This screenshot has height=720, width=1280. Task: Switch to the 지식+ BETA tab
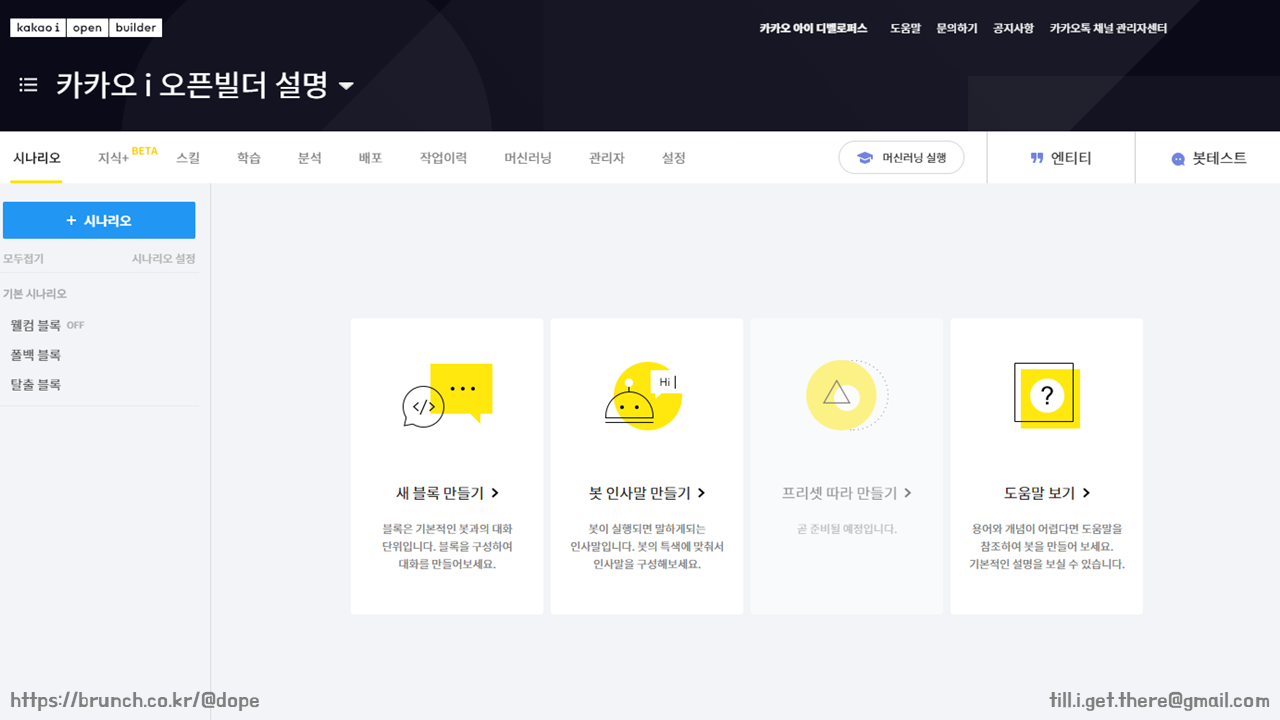[127, 157]
